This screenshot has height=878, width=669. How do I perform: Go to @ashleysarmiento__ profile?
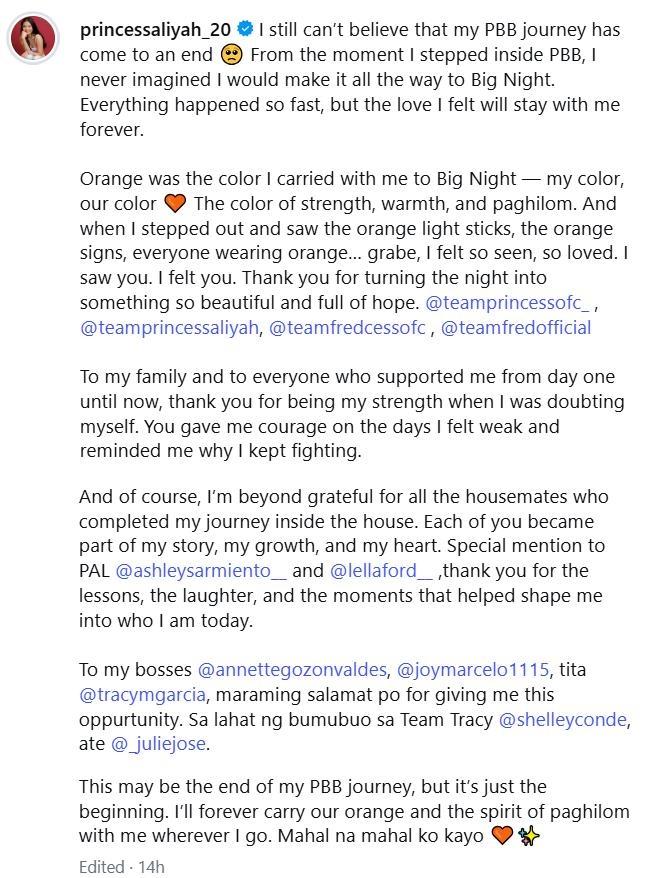201,571
